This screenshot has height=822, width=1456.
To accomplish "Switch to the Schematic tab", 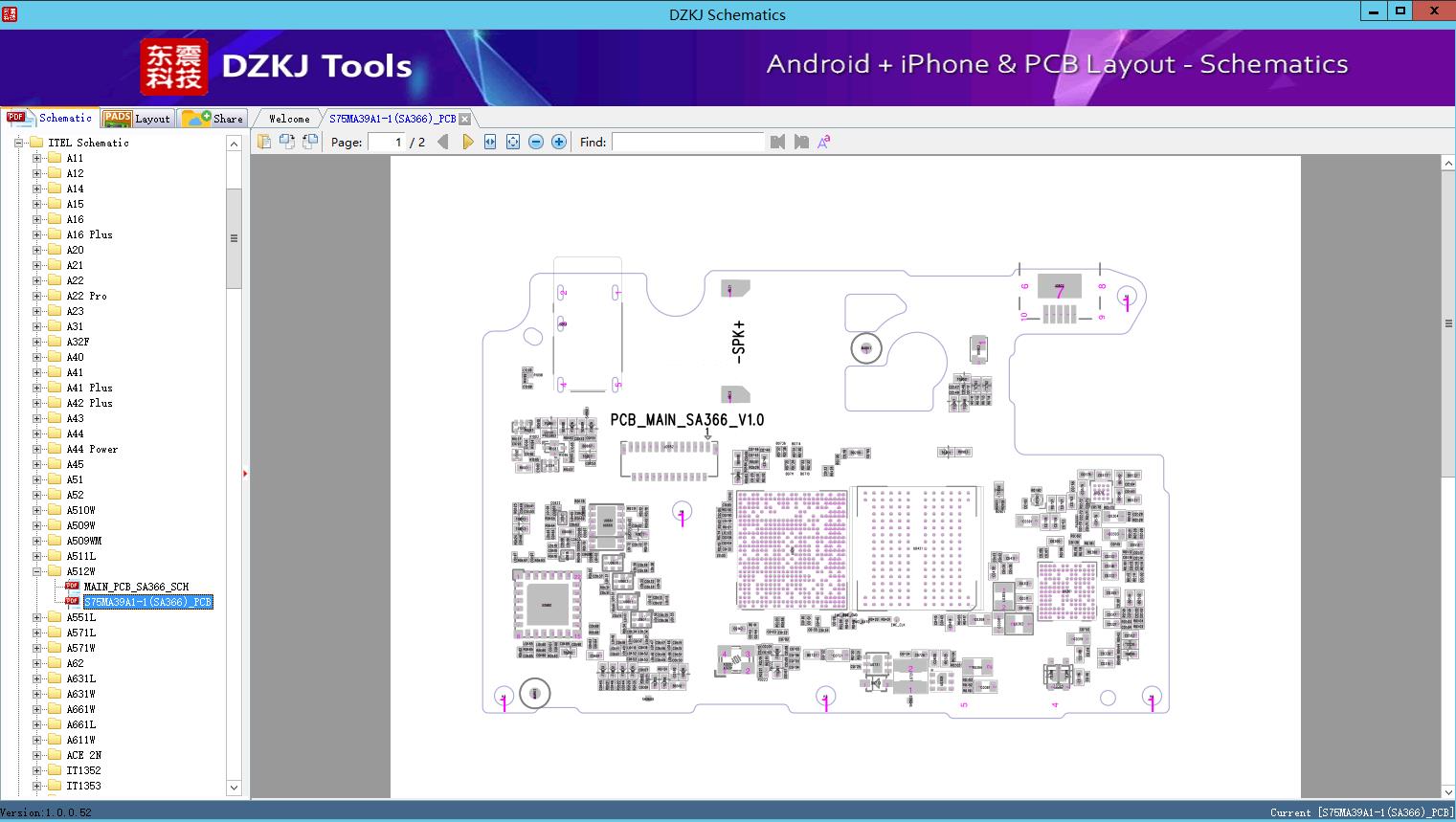I will pyautogui.click(x=50, y=118).
